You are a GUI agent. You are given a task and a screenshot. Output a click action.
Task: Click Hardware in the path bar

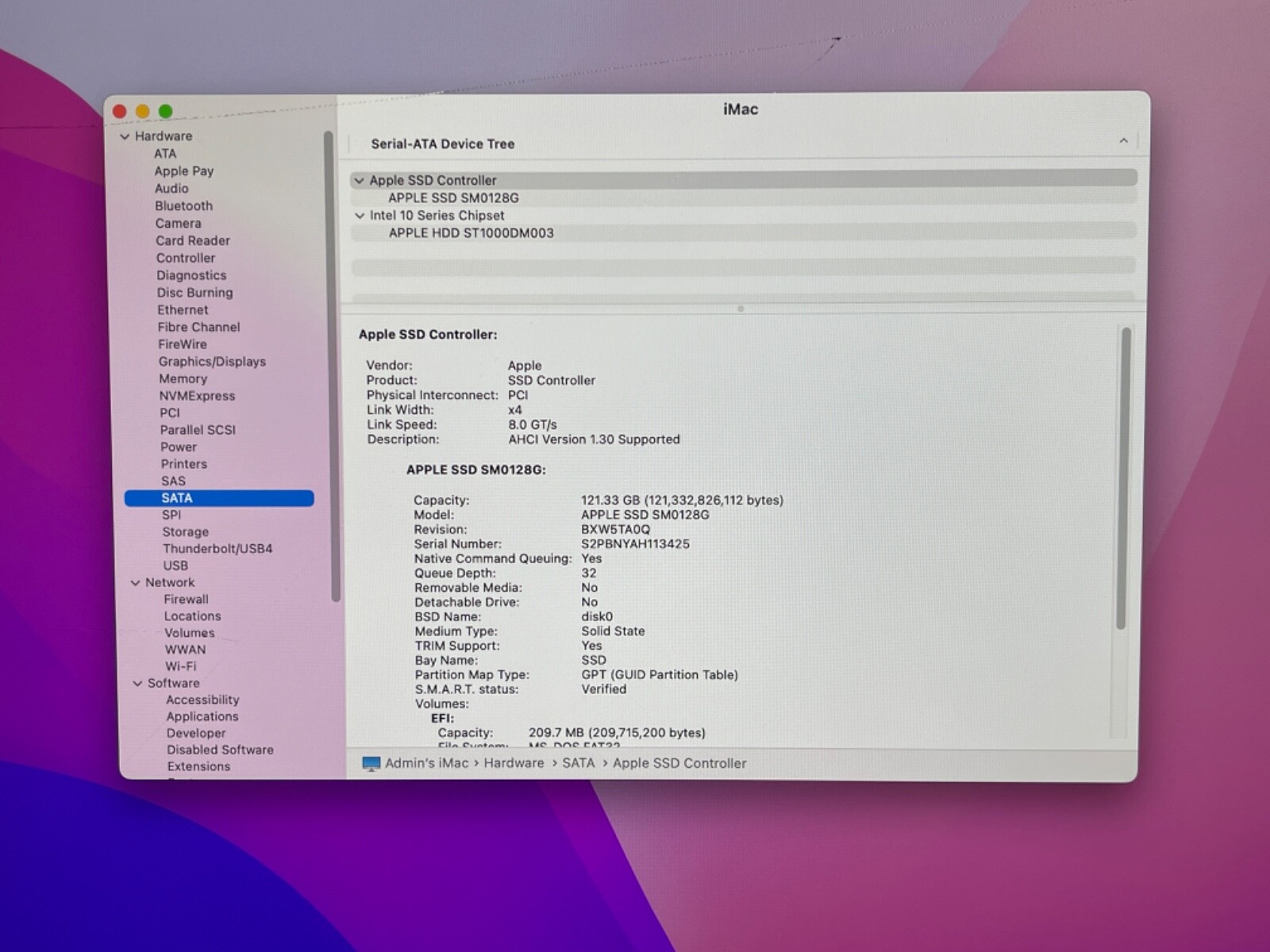[x=514, y=763]
